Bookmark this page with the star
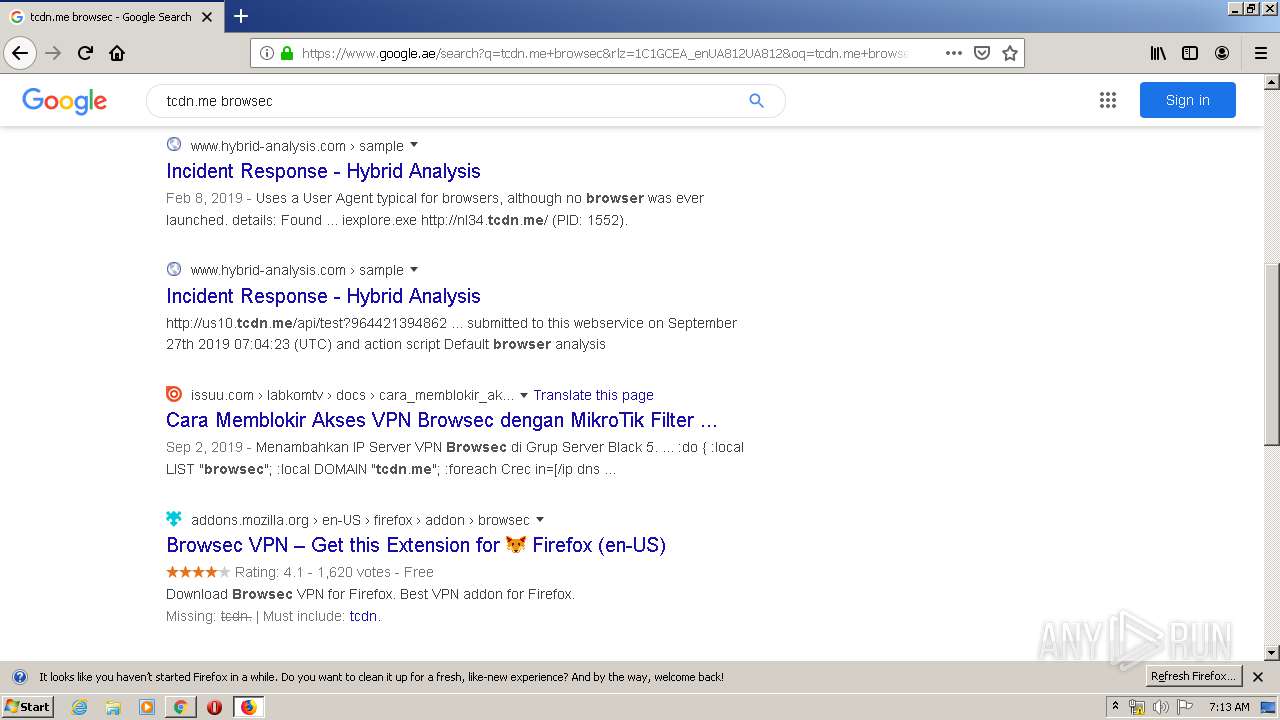Screen dimensions: 1280x720 coord(1010,53)
